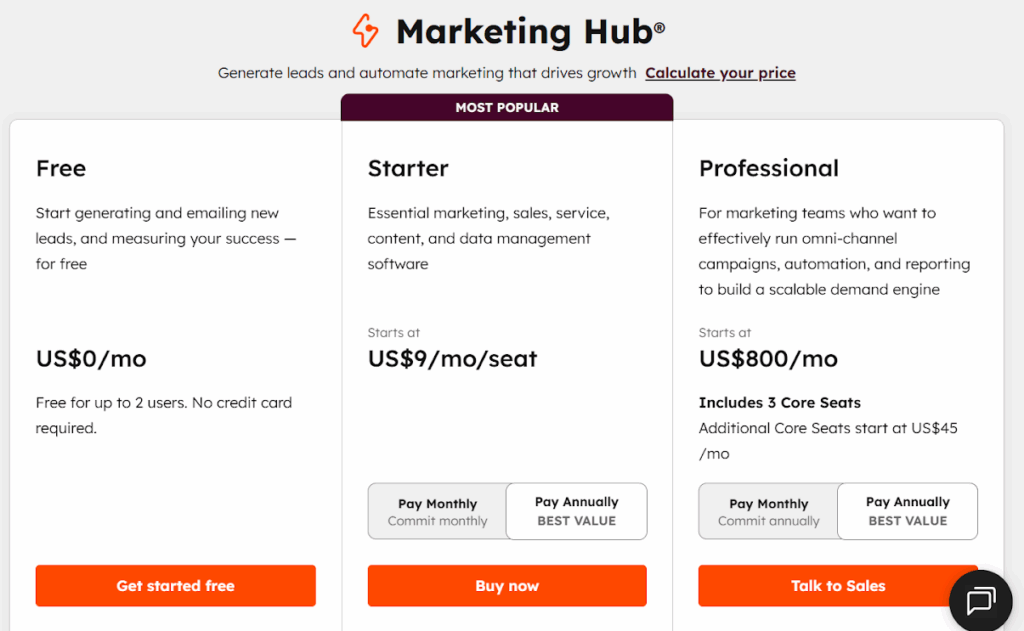This screenshot has width=1024, height=631.
Task: Click the Talk to Sales button
Action: (x=838, y=586)
